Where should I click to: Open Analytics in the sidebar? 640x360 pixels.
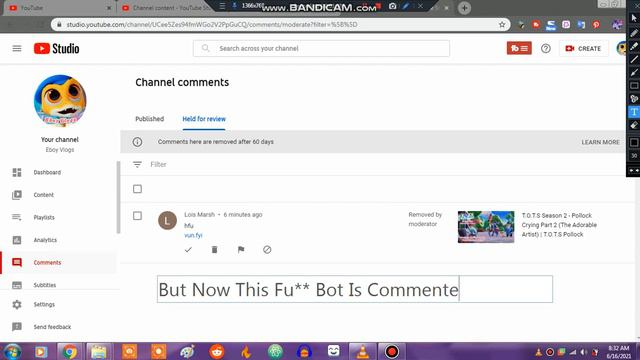tap(45, 240)
